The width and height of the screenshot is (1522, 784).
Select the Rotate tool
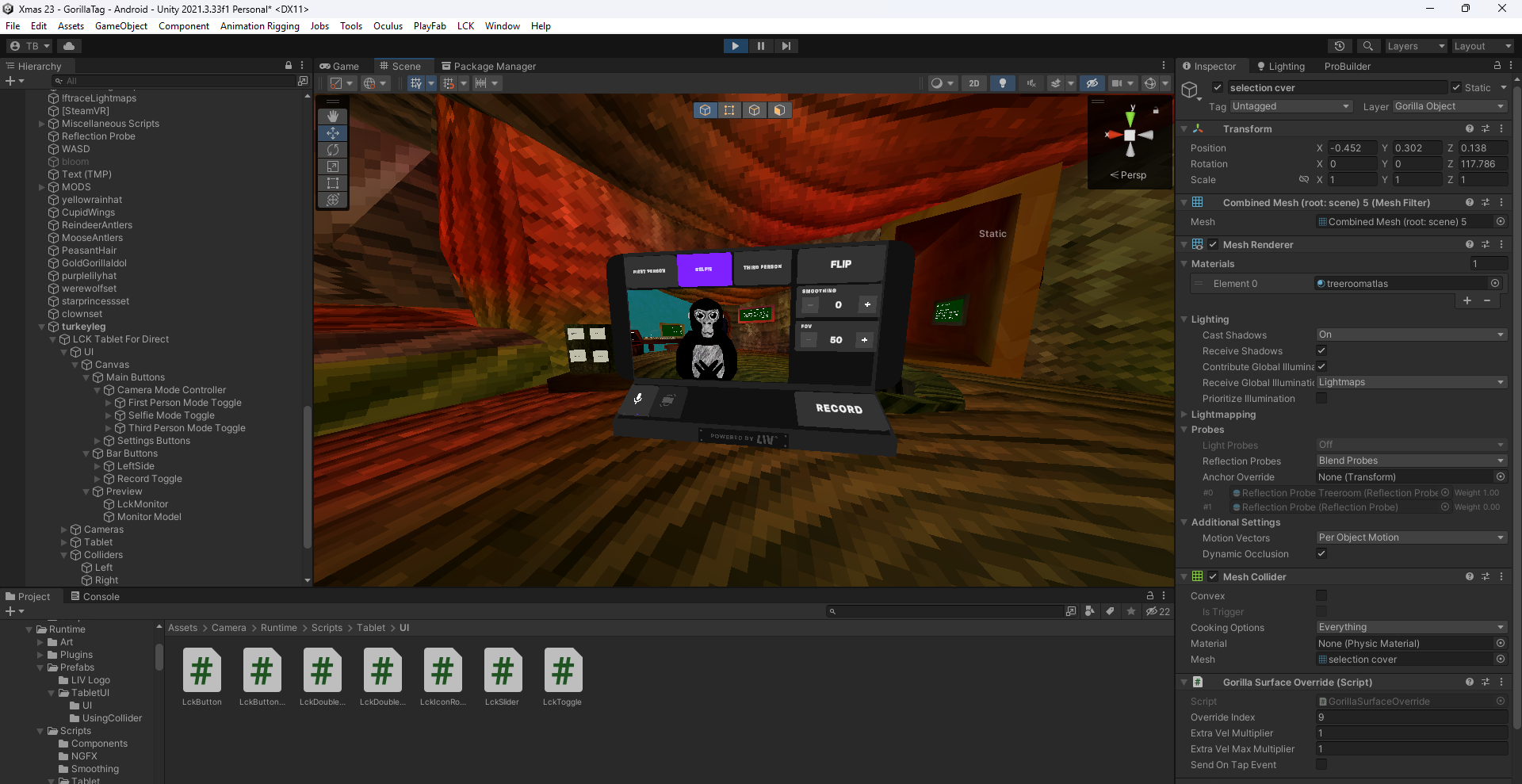click(x=333, y=150)
